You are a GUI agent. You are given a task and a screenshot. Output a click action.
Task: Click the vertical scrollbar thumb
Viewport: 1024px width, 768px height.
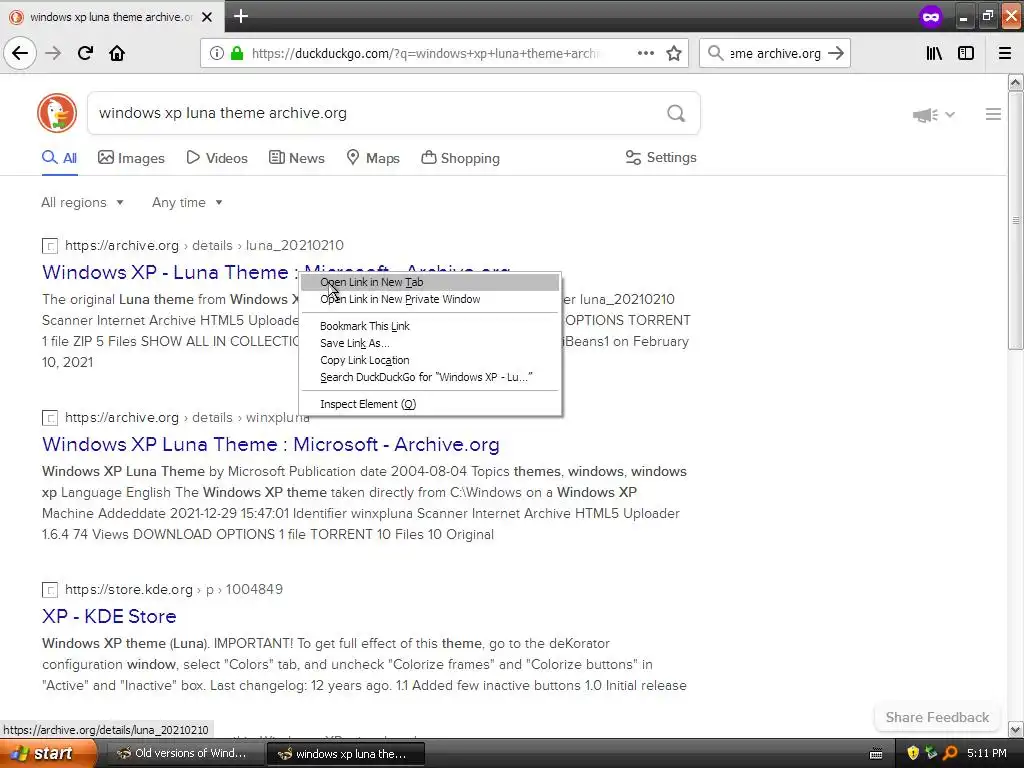point(1015,221)
